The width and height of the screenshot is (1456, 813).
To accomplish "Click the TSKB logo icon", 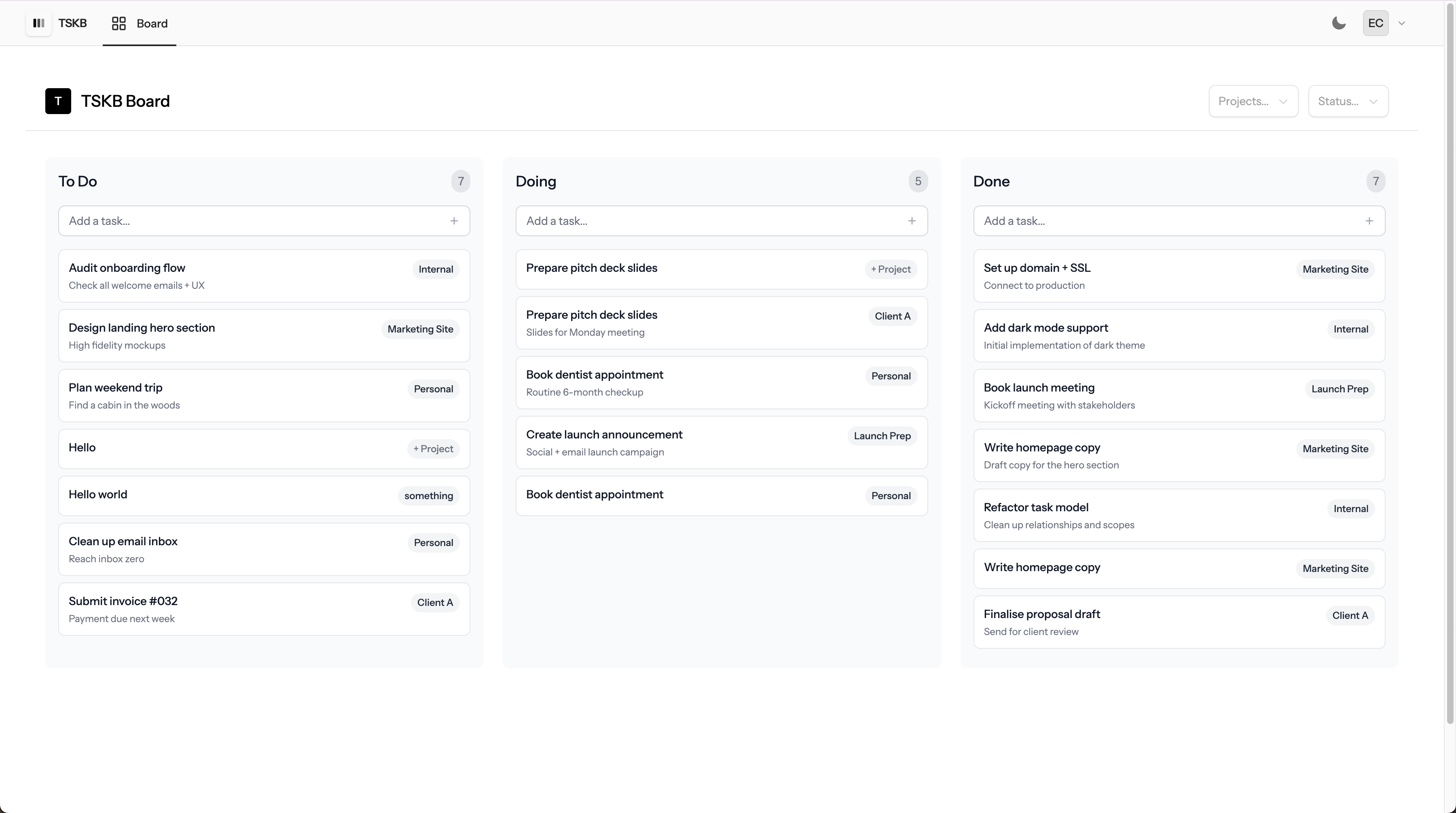I will point(38,23).
